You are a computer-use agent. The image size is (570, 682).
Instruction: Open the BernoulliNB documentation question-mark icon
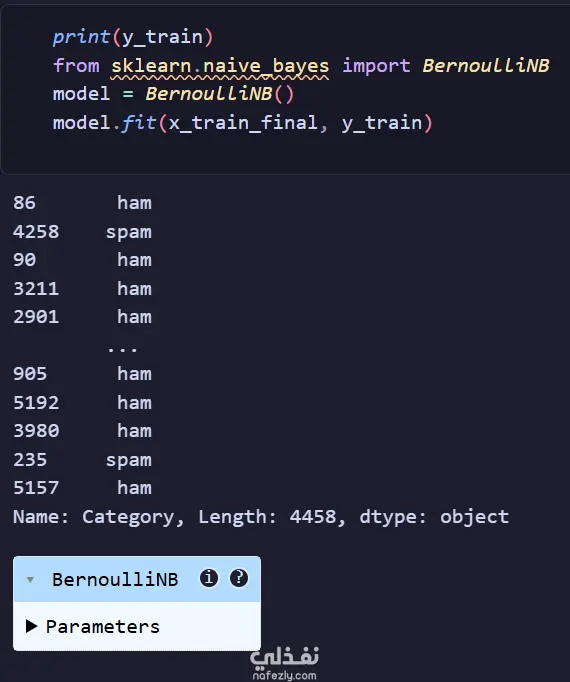(x=239, y=578)
